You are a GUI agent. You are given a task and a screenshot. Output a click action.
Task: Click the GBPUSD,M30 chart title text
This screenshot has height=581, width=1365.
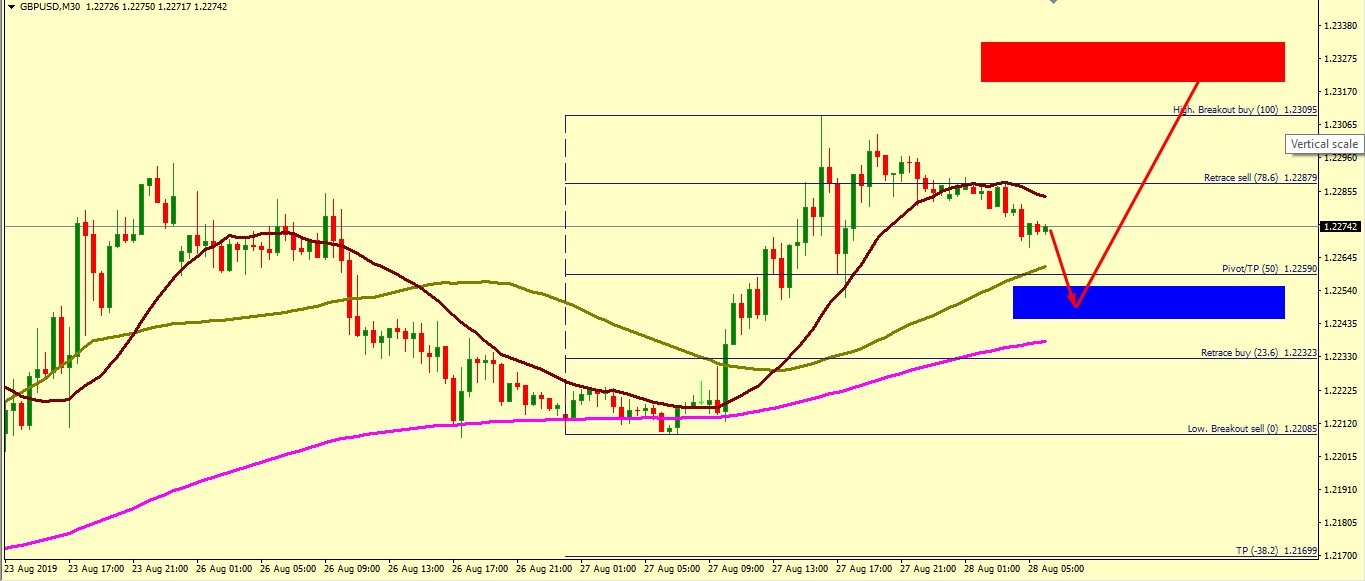(50, 7)
